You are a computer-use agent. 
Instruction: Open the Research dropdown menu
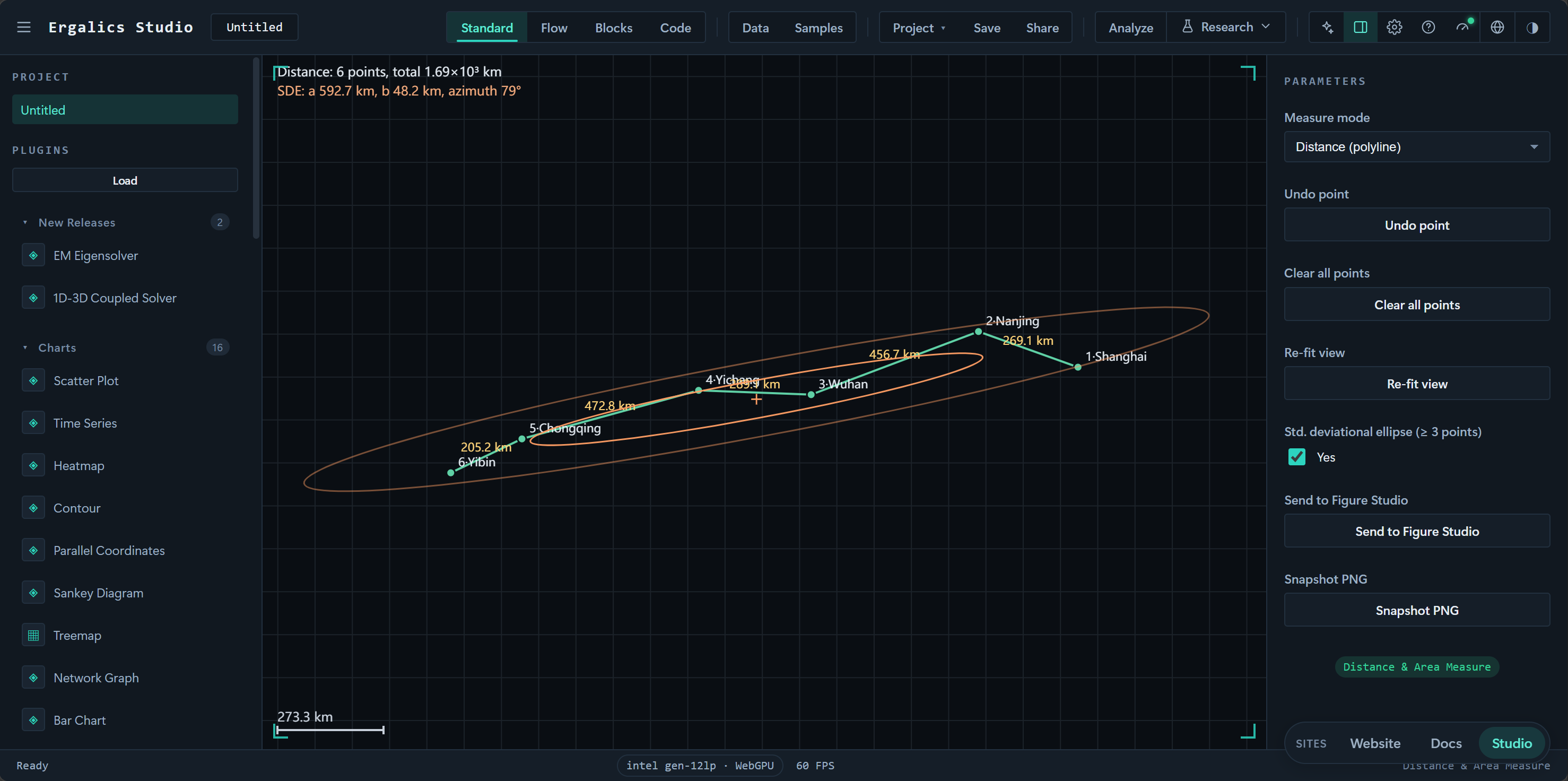pos(1226,28)
